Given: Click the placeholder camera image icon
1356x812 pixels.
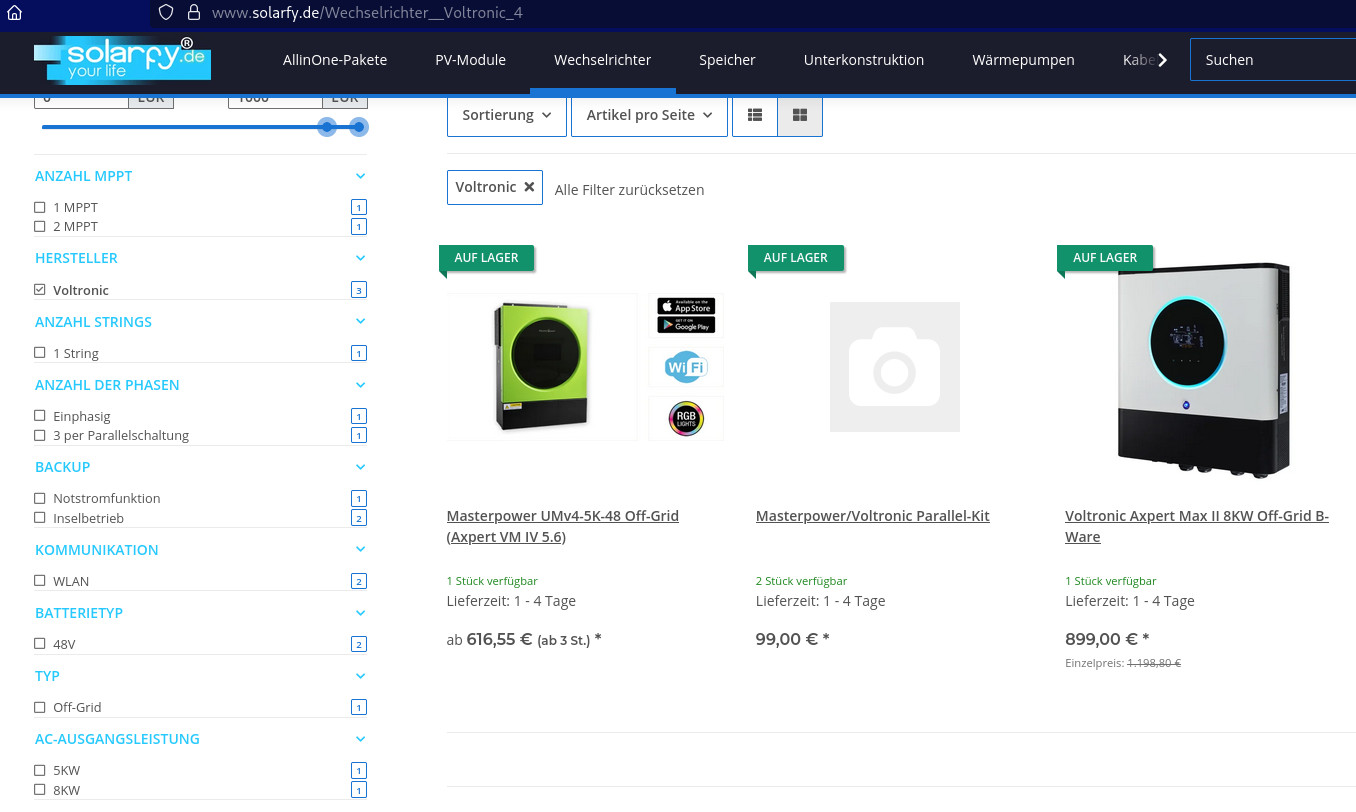Looking at the screenshot, I should click(x=895, y=367).
